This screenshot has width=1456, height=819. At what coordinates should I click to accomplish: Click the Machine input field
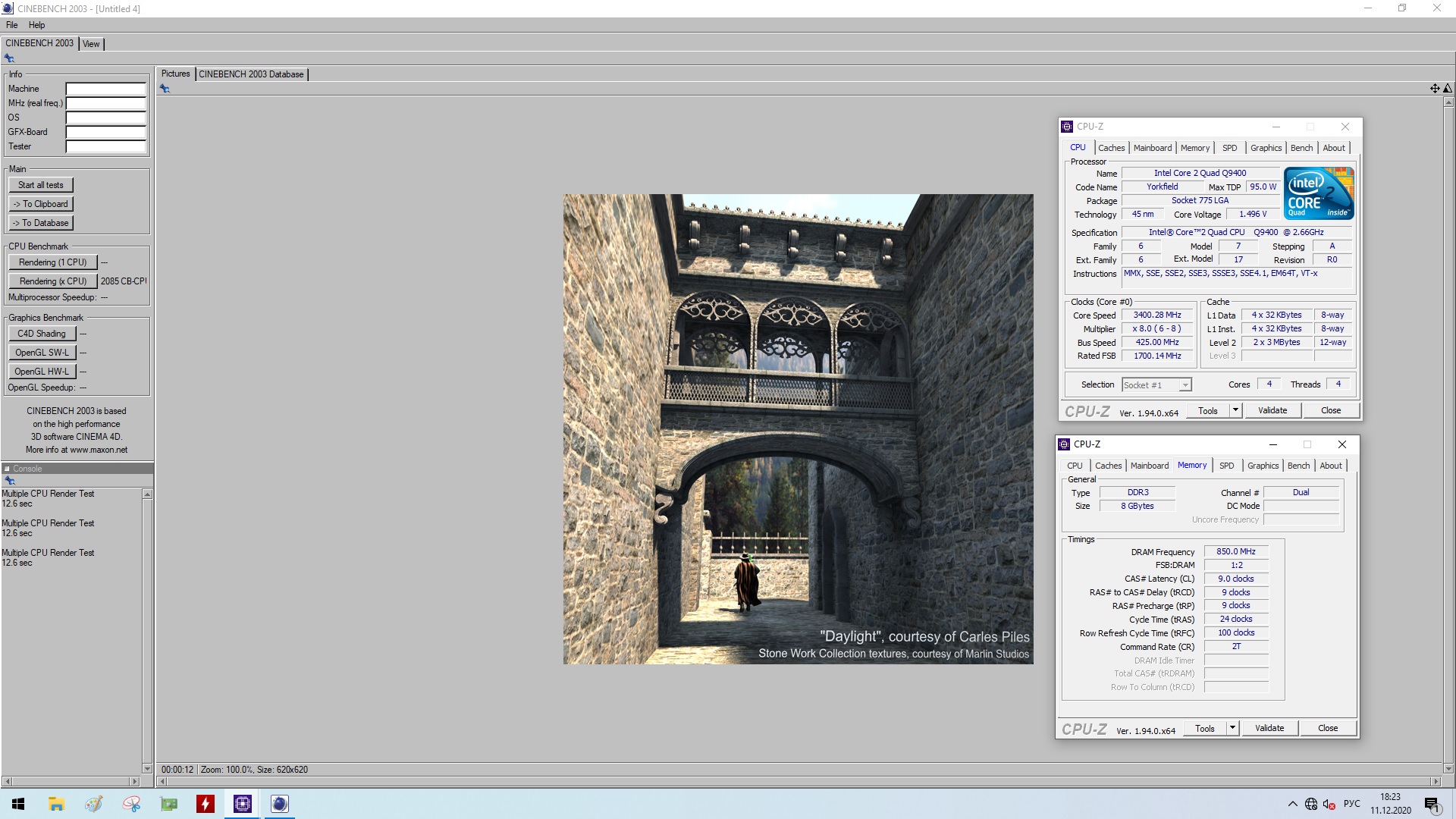pos(105,89)
